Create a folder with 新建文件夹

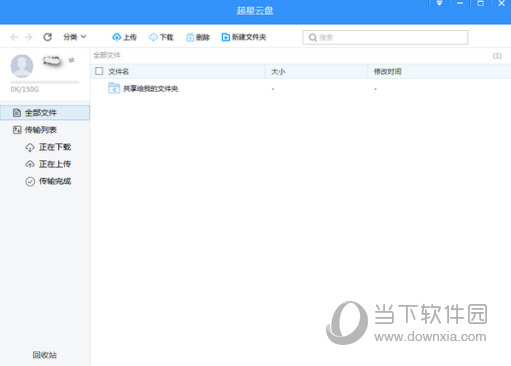pyautogui.click(x=244, y=37)
